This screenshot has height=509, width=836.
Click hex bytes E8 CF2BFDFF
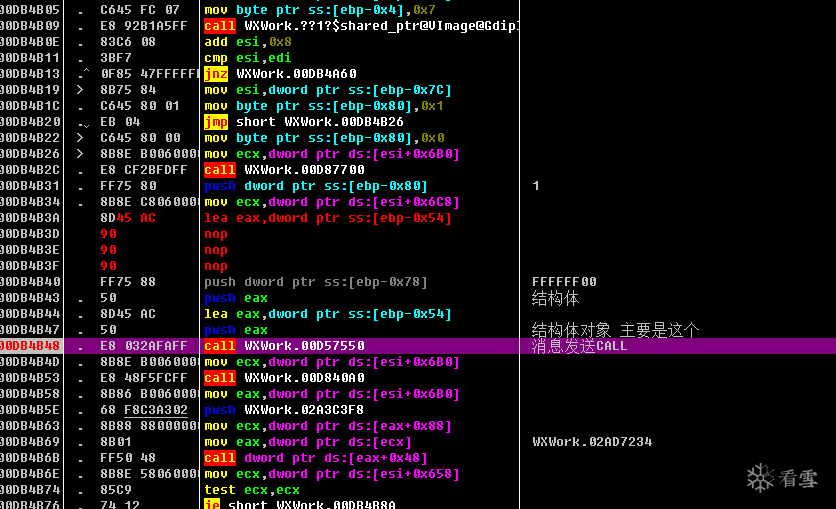click(x=144, y=170)
